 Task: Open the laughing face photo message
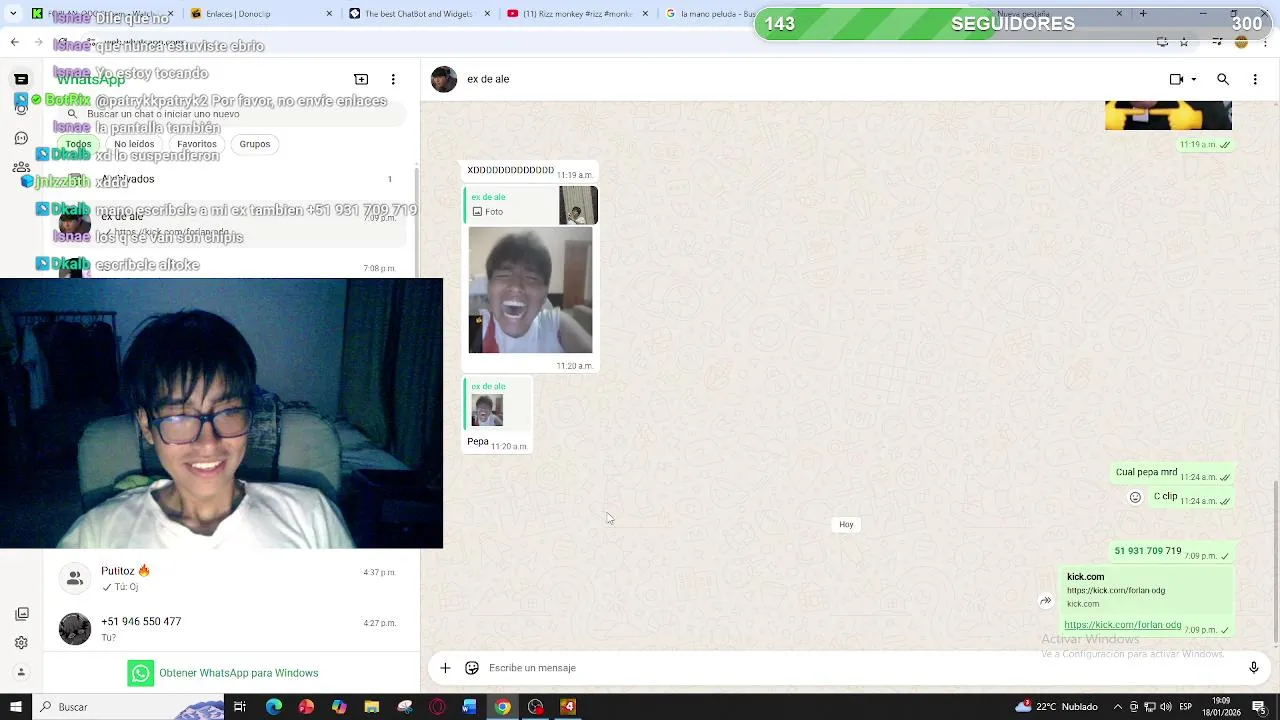coord(530,290)
